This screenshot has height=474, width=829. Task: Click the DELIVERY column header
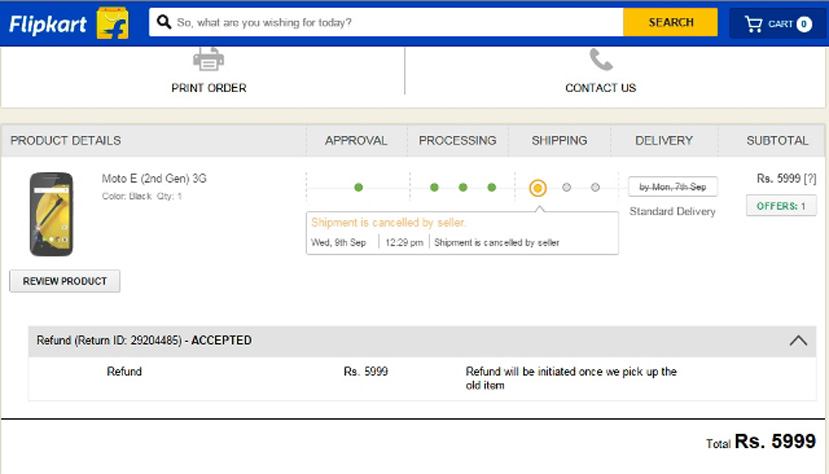664,141
